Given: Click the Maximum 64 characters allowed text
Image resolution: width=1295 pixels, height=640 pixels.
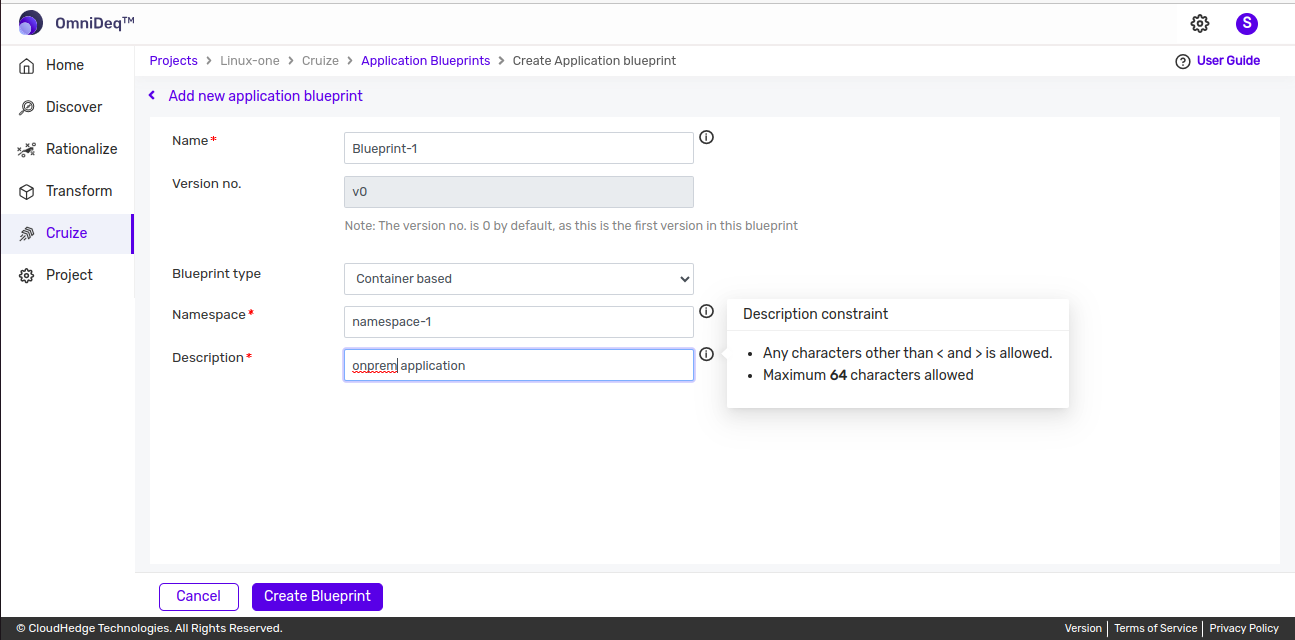Looking at the screenshot, I should 868,375.
